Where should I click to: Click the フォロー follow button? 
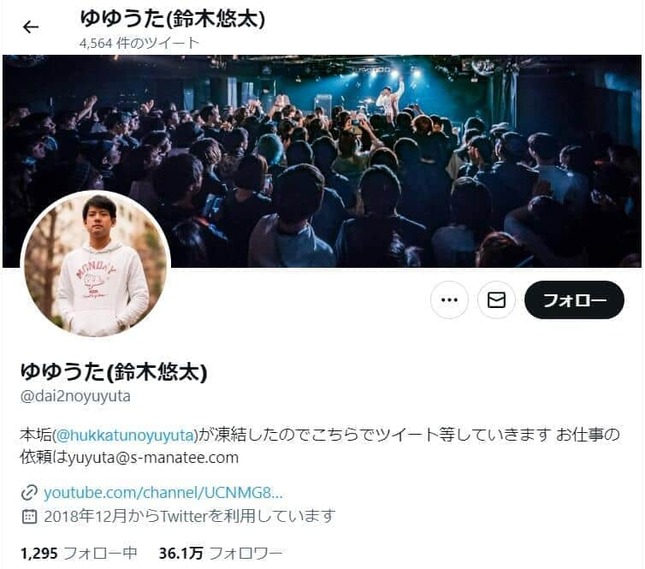[x=574, y=300]
